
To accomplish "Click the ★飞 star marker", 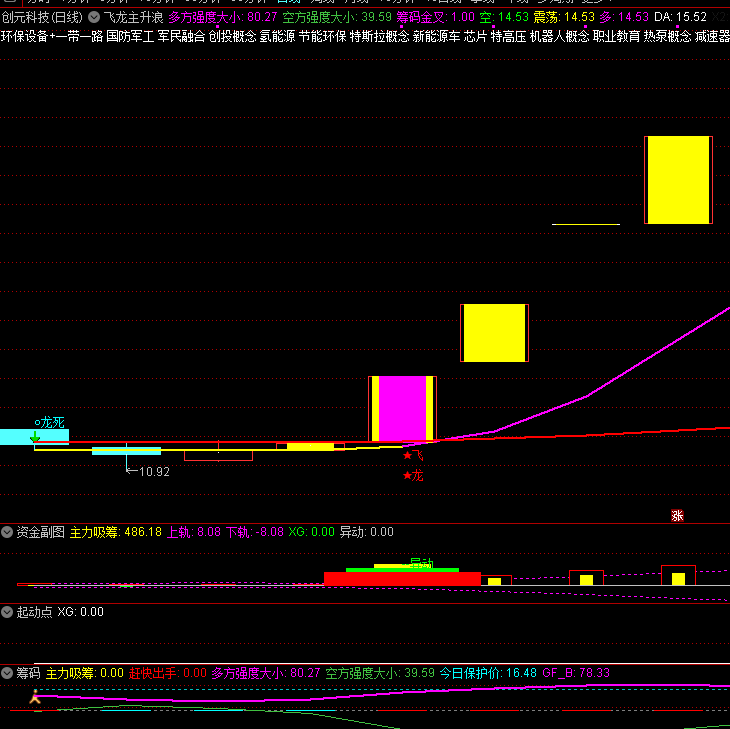I will pyautogui.click(x=413, y=455).
